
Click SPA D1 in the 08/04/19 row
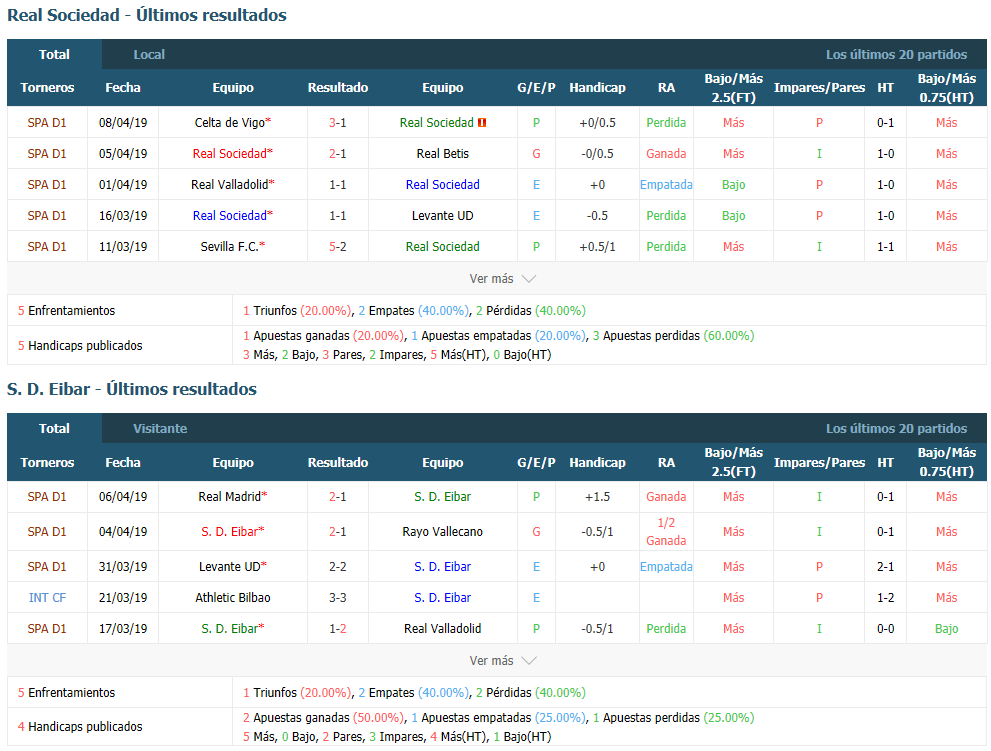pos(47,123)
